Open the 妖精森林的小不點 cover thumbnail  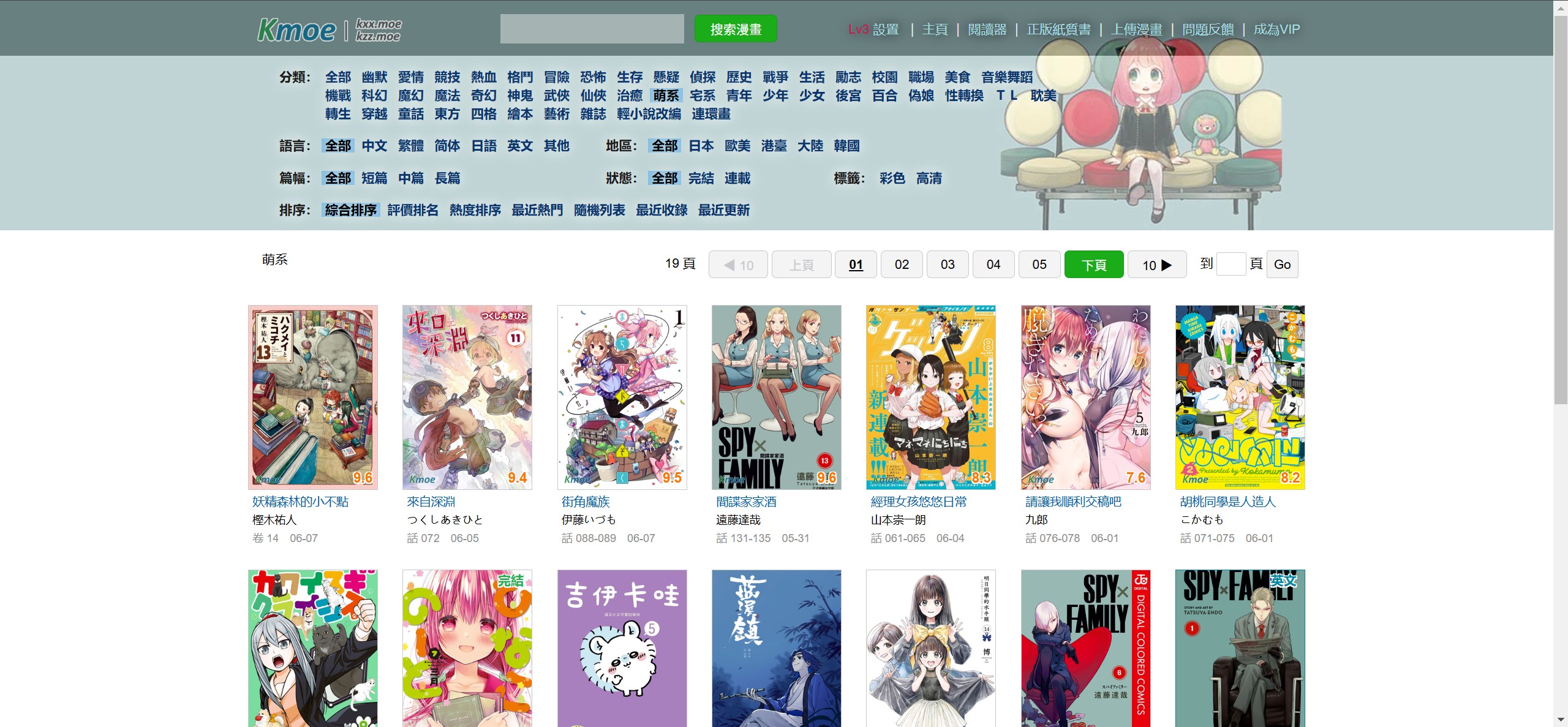coord(313,397)
